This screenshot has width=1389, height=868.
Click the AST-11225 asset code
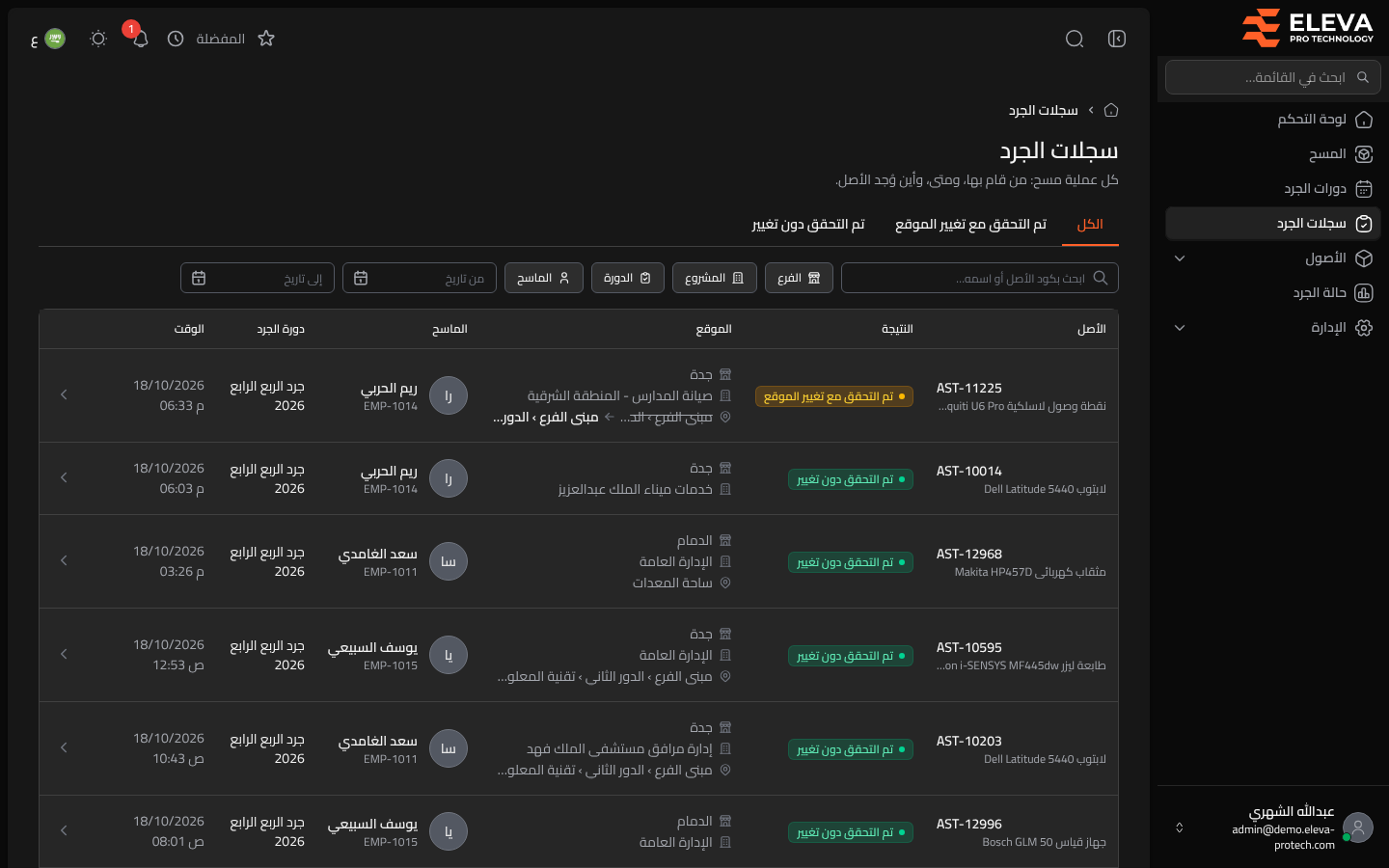pos(969,388)
